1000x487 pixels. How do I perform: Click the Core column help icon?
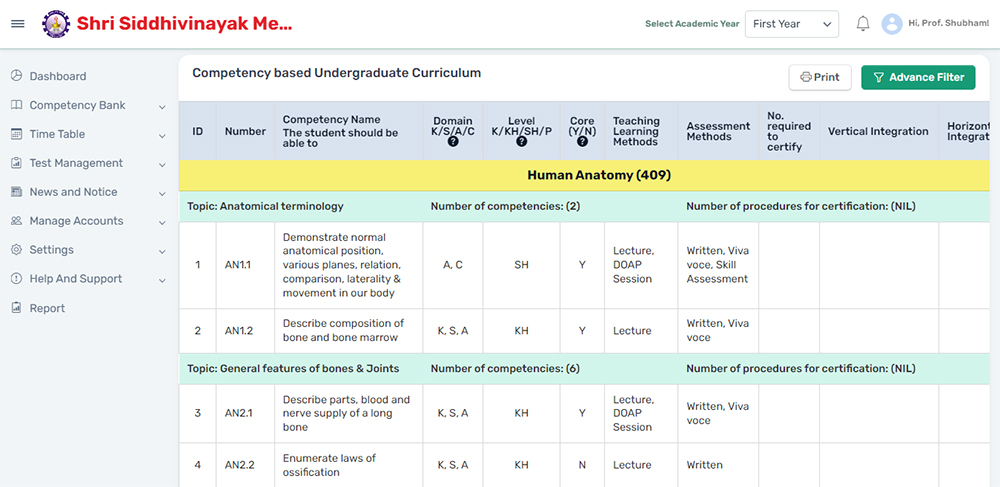tap(582, 142)
